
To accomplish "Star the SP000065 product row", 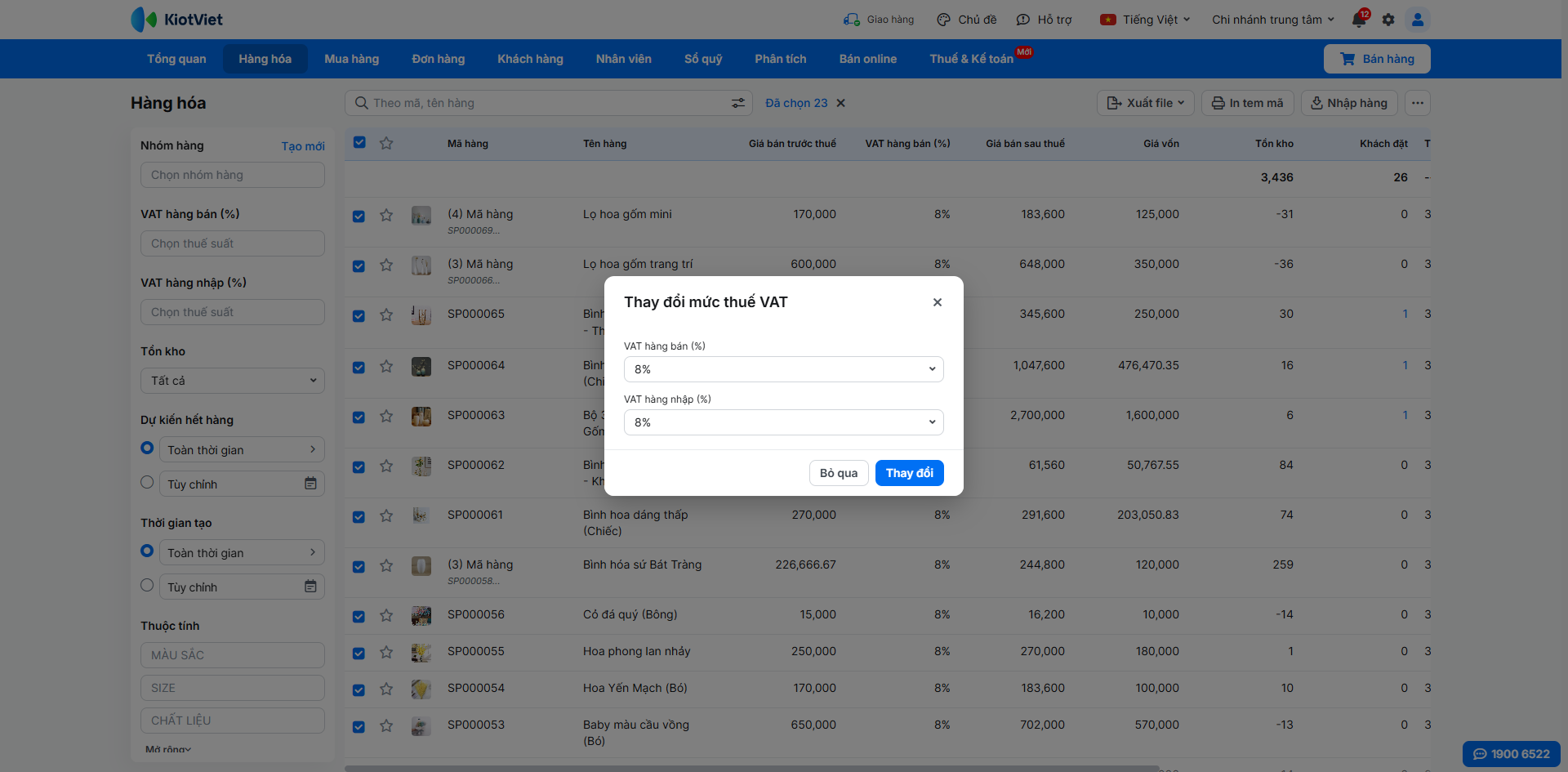I will pos(386,315).
